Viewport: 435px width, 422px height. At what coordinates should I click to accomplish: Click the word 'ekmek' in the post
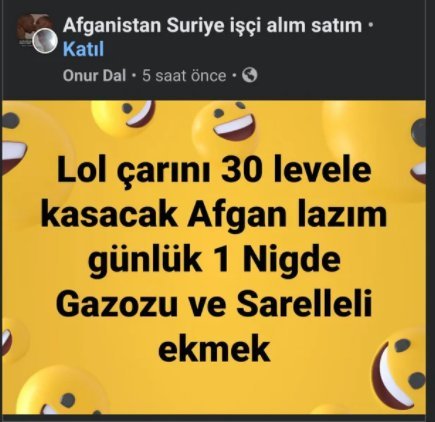coord(214,350)
